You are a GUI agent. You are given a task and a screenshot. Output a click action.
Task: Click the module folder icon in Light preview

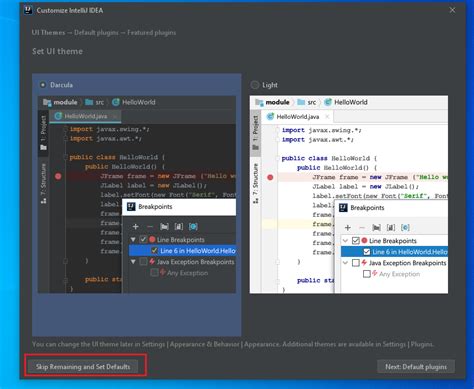point(259,102)
